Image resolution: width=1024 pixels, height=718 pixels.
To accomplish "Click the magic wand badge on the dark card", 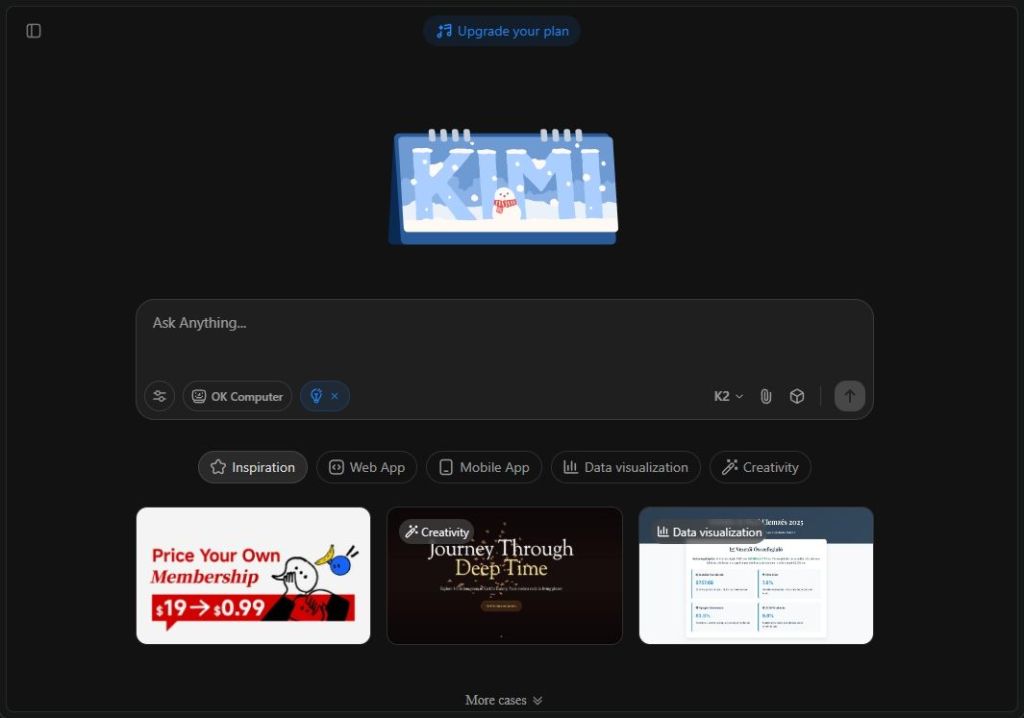I will [x=414, y=531].
